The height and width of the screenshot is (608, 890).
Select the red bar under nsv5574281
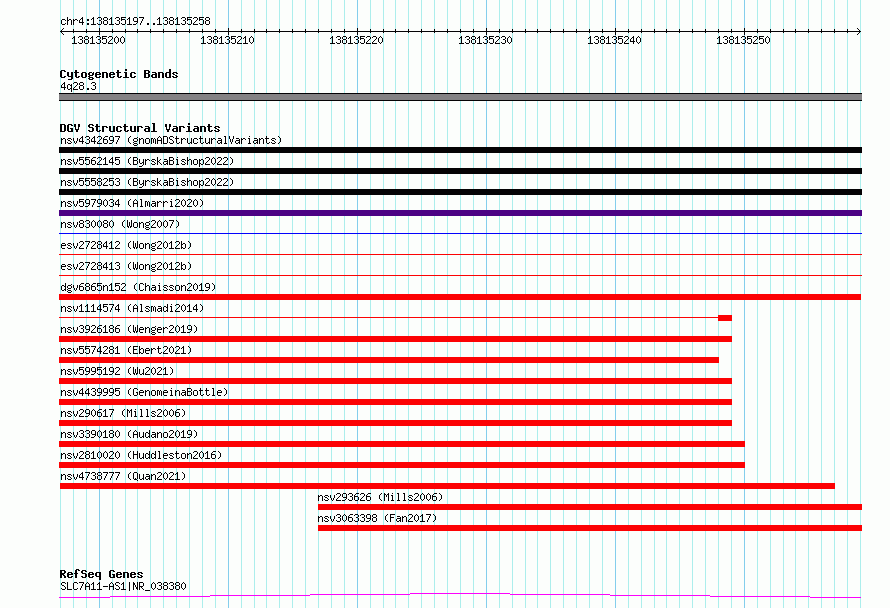pyautogui.click(x=389, y=360)
